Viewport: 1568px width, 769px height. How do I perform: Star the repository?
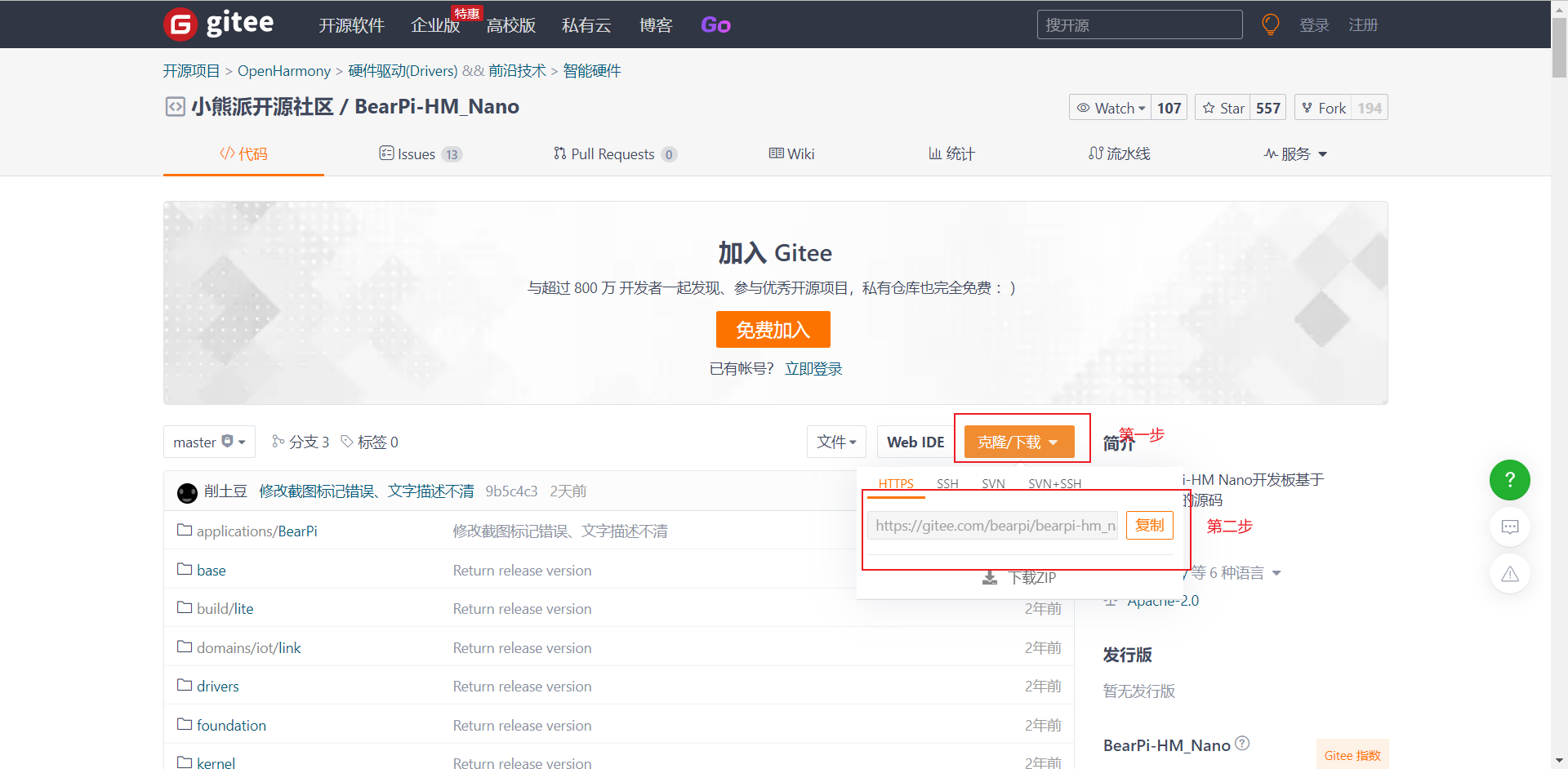pos(1223,108)
